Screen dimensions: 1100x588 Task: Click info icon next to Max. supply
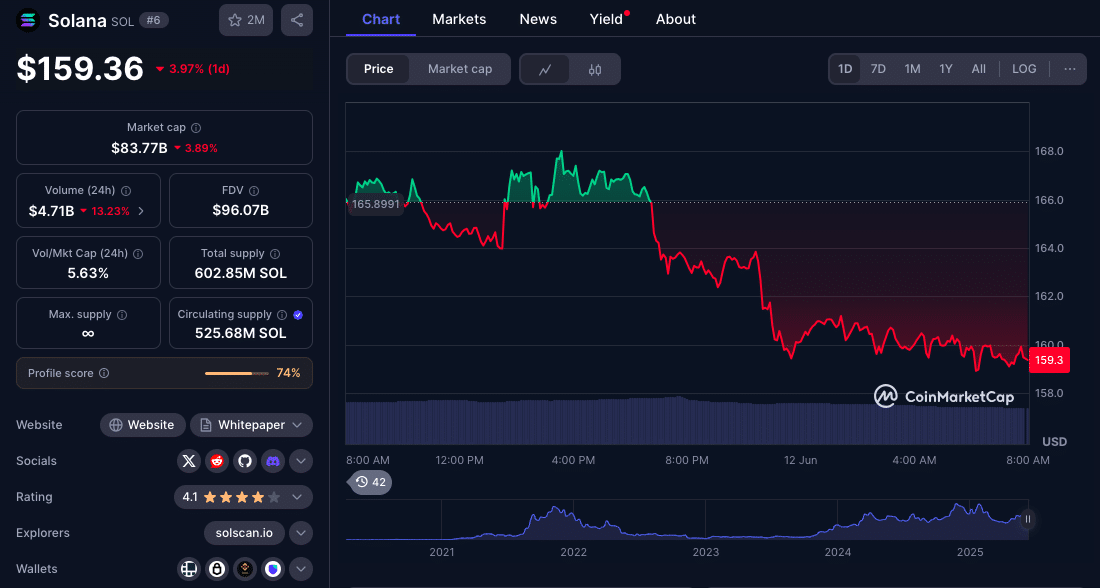[122, 315]
